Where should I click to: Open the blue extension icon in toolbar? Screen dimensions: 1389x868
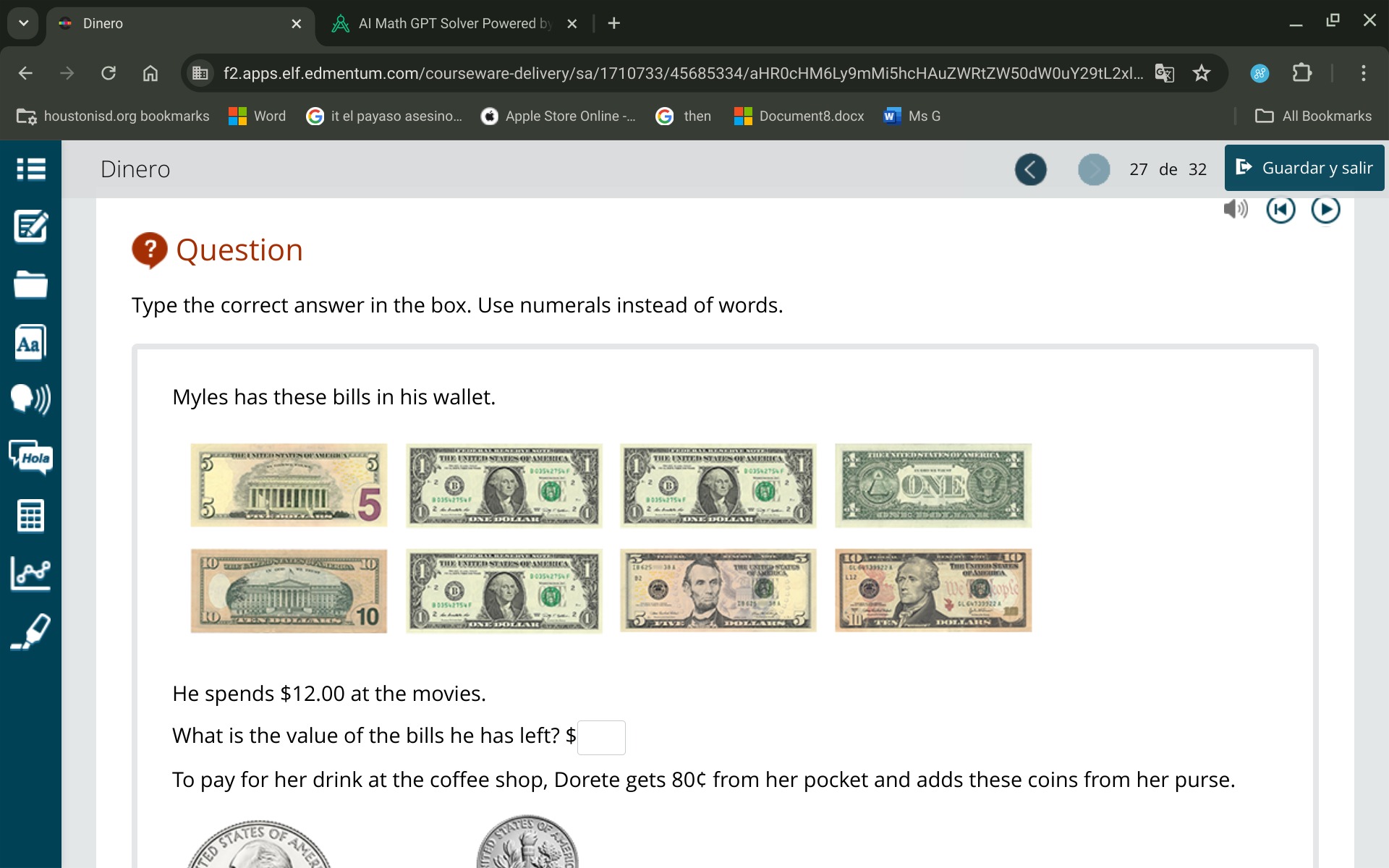tap(1260, 73)
